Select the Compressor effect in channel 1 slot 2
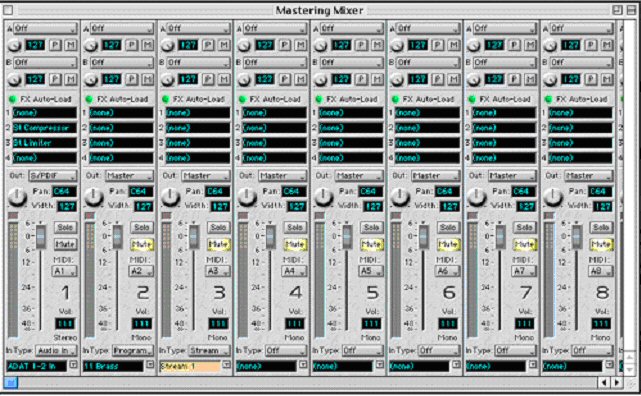 point(45,128)
